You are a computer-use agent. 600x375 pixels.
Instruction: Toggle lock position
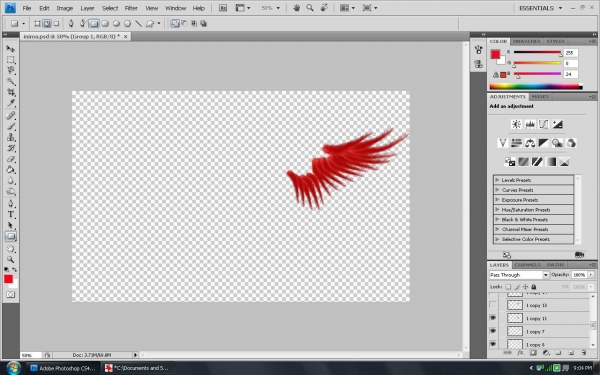(x=525, y=287)
